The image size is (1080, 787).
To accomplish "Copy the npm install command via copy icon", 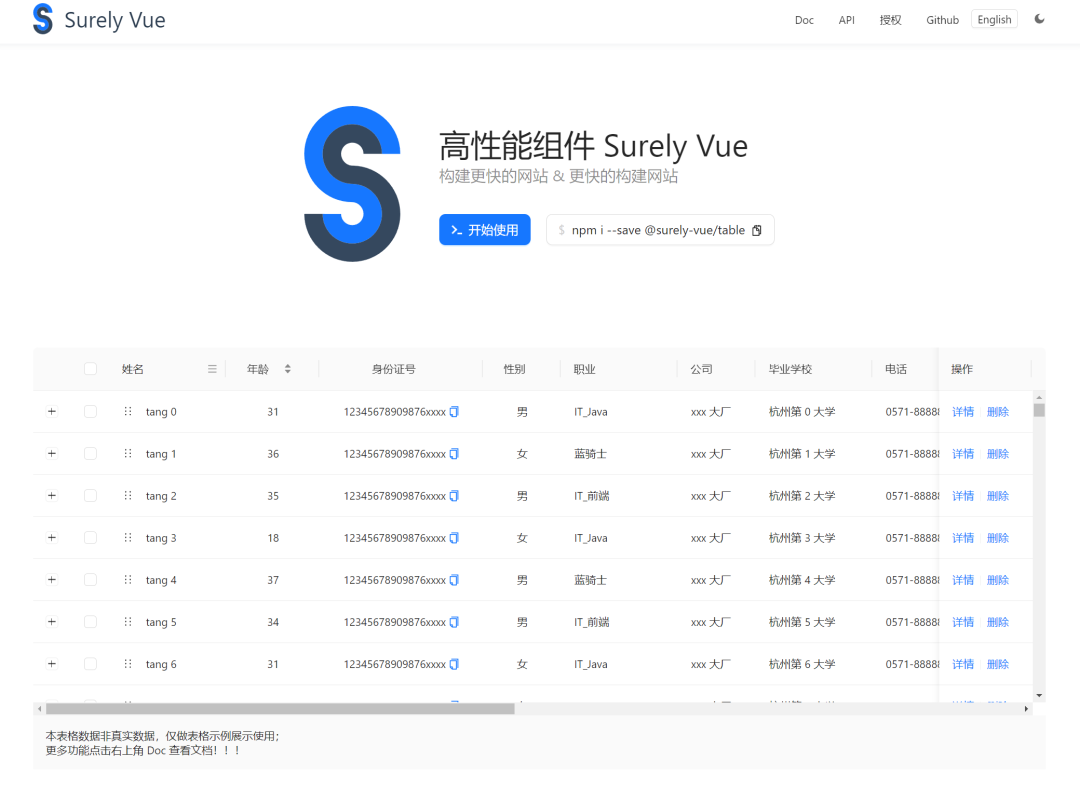I will pos(758,229).
